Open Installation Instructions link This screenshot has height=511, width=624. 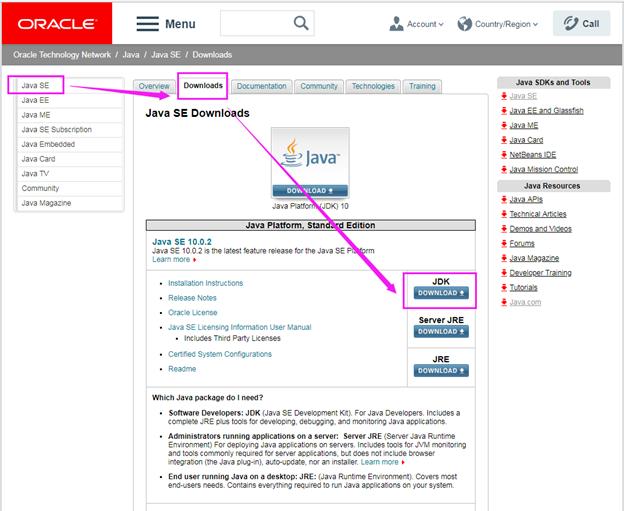point(205,283)
